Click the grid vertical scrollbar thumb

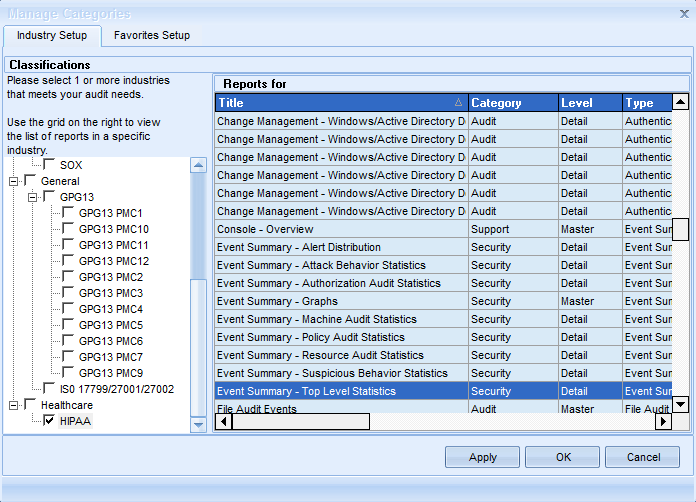coord(680,229)
